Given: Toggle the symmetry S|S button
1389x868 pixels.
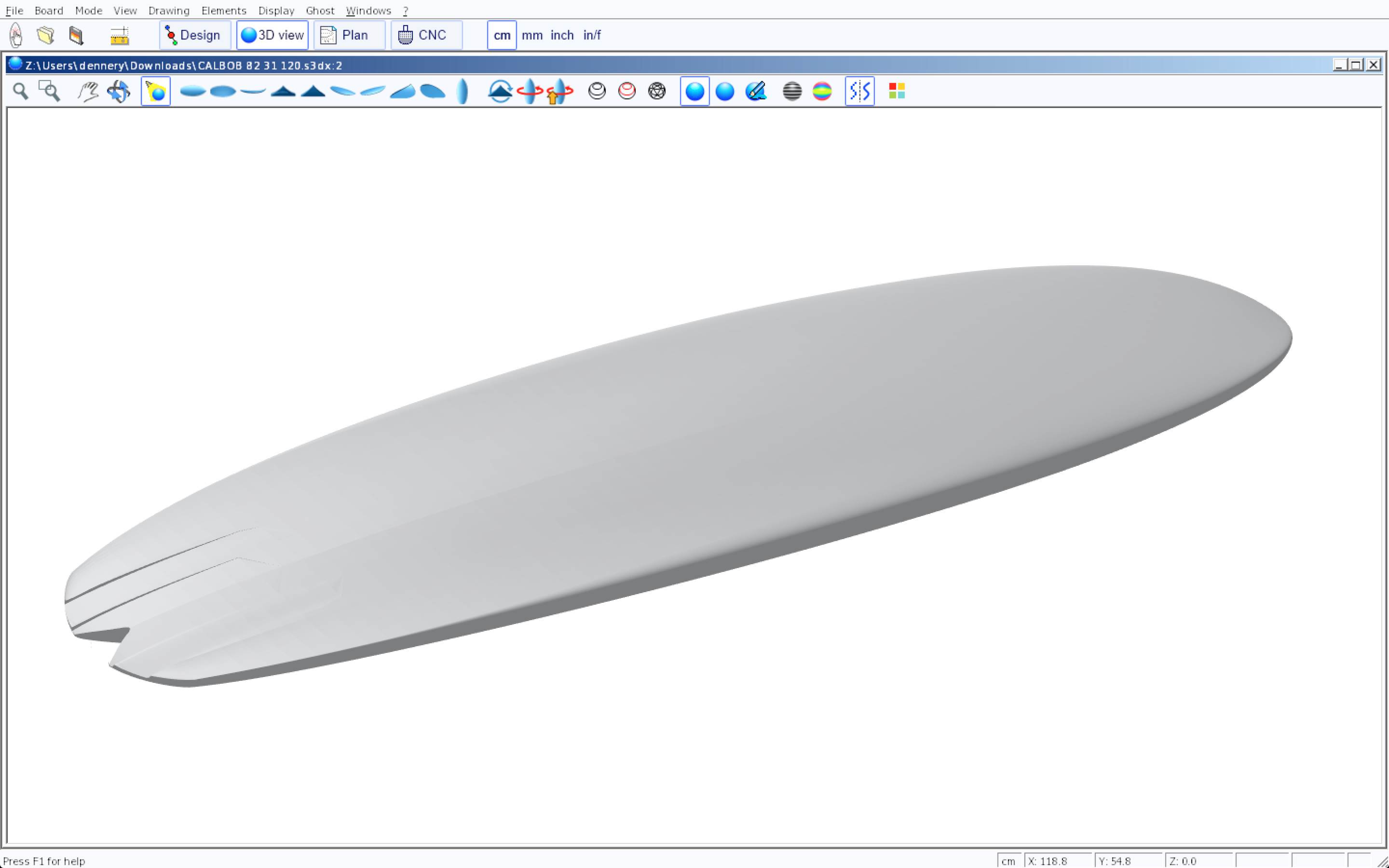Looking at the screenshot, I should coord(859,91).
